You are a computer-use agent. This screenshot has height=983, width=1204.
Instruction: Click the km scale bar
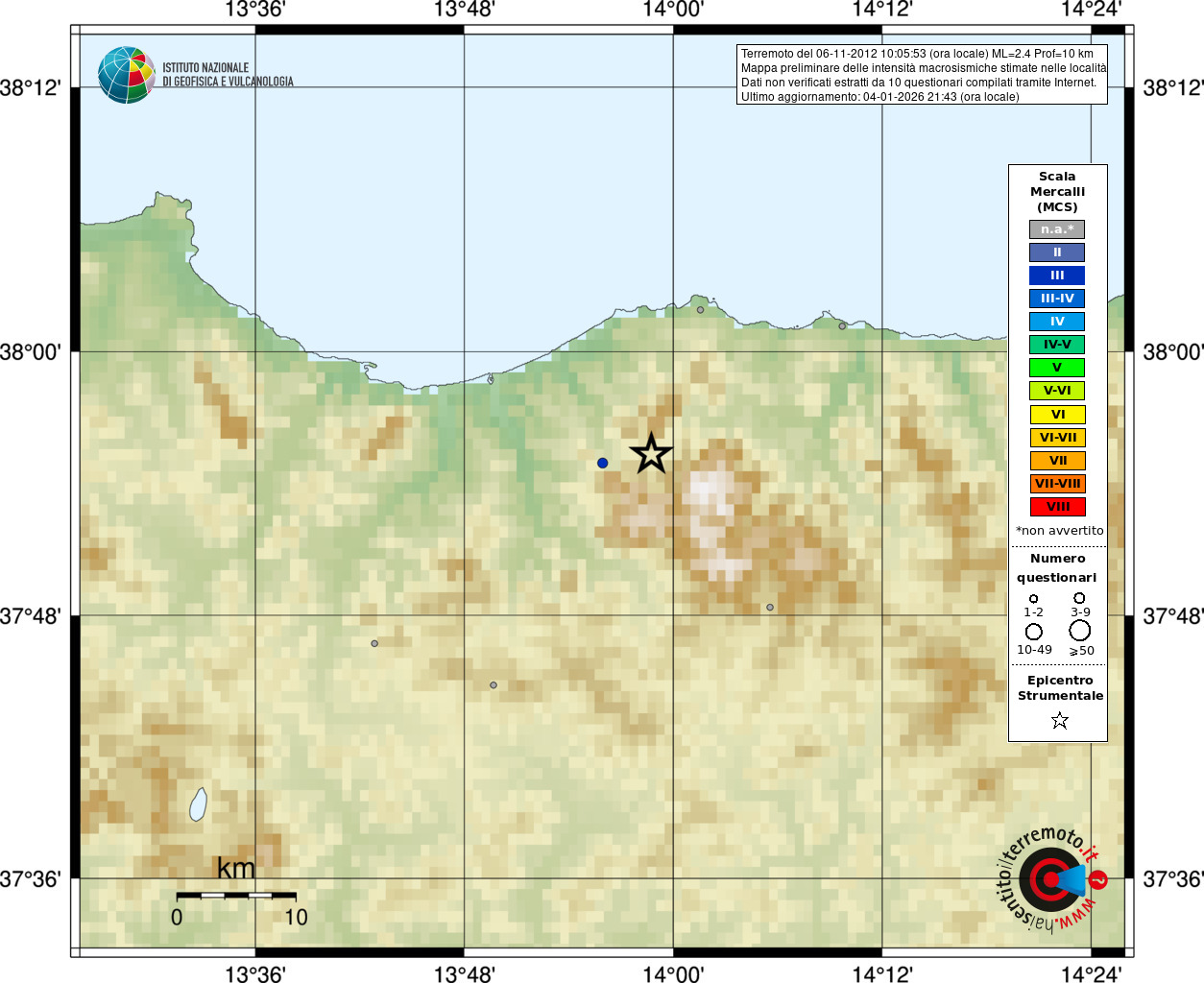tap(236, 895)
